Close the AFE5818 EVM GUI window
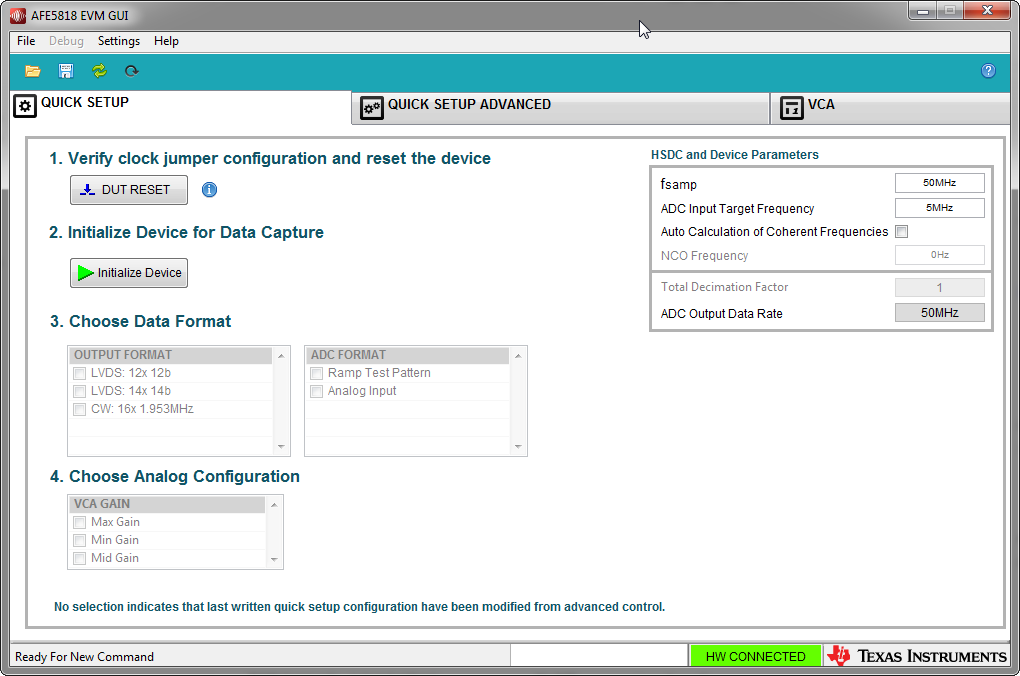Screen dimensions: 1020x676 tap(987, 11)
